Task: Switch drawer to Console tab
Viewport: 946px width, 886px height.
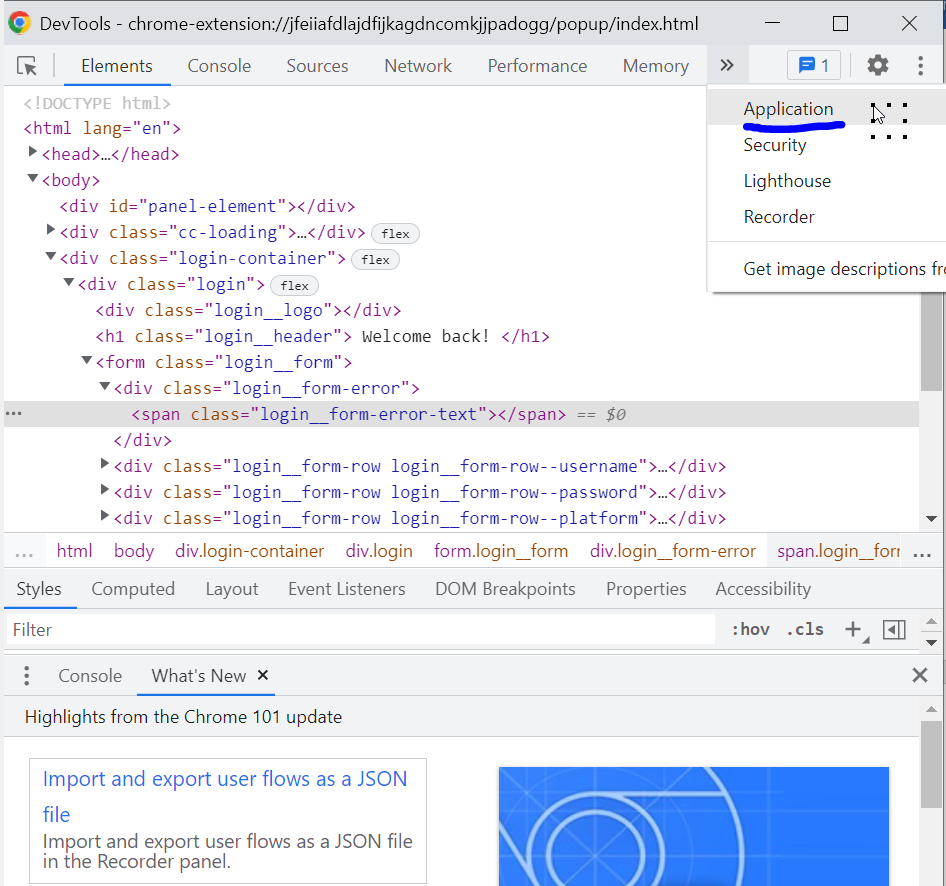Action: [90, 676]
